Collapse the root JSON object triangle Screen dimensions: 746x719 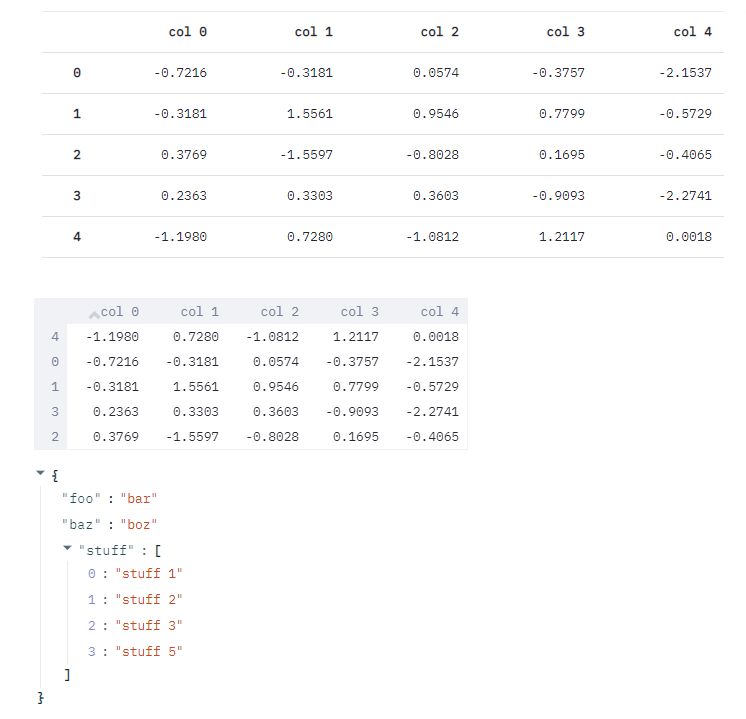40,472
